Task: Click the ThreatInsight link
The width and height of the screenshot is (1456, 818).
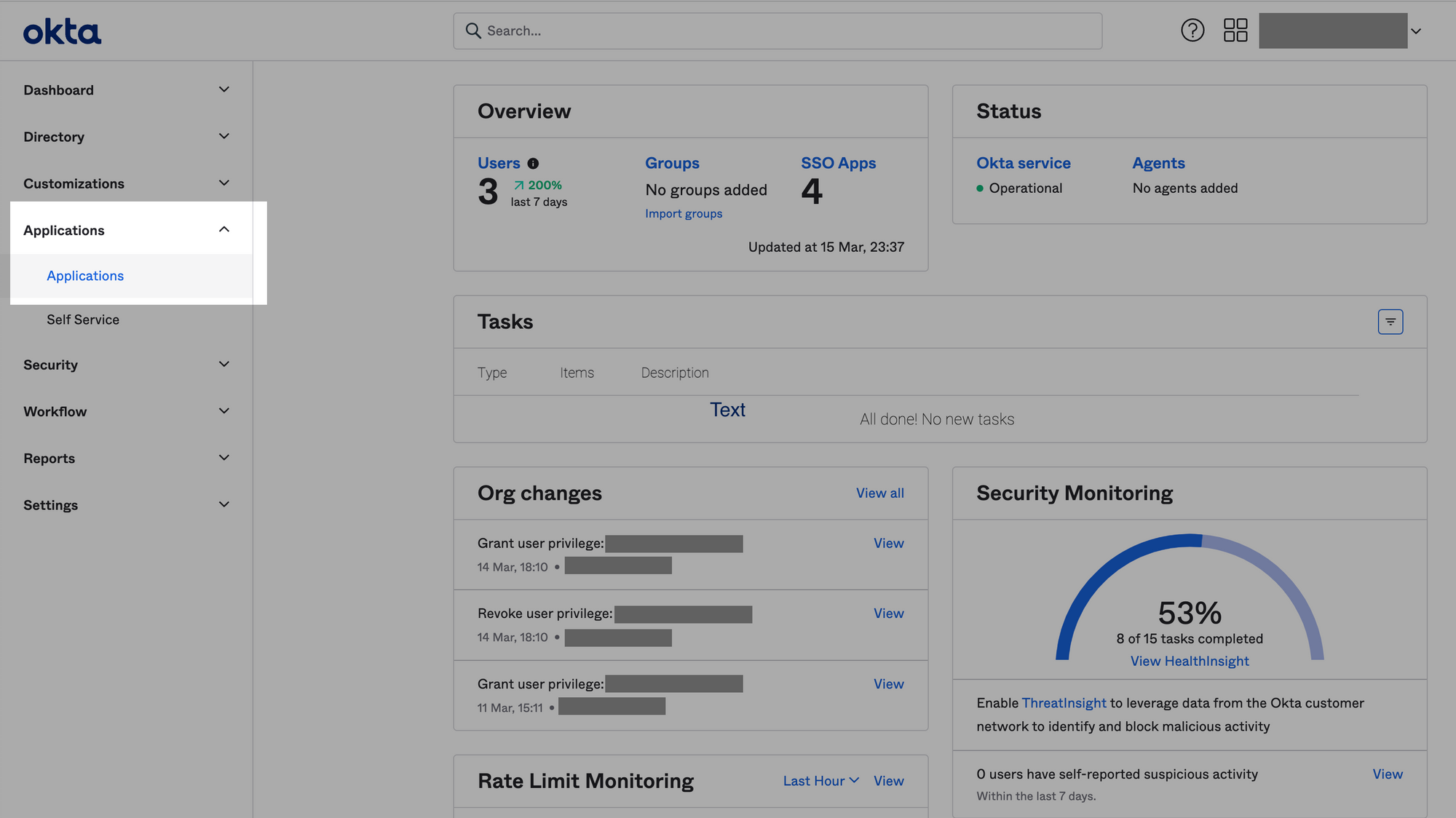Action: tap(1064, 703)
